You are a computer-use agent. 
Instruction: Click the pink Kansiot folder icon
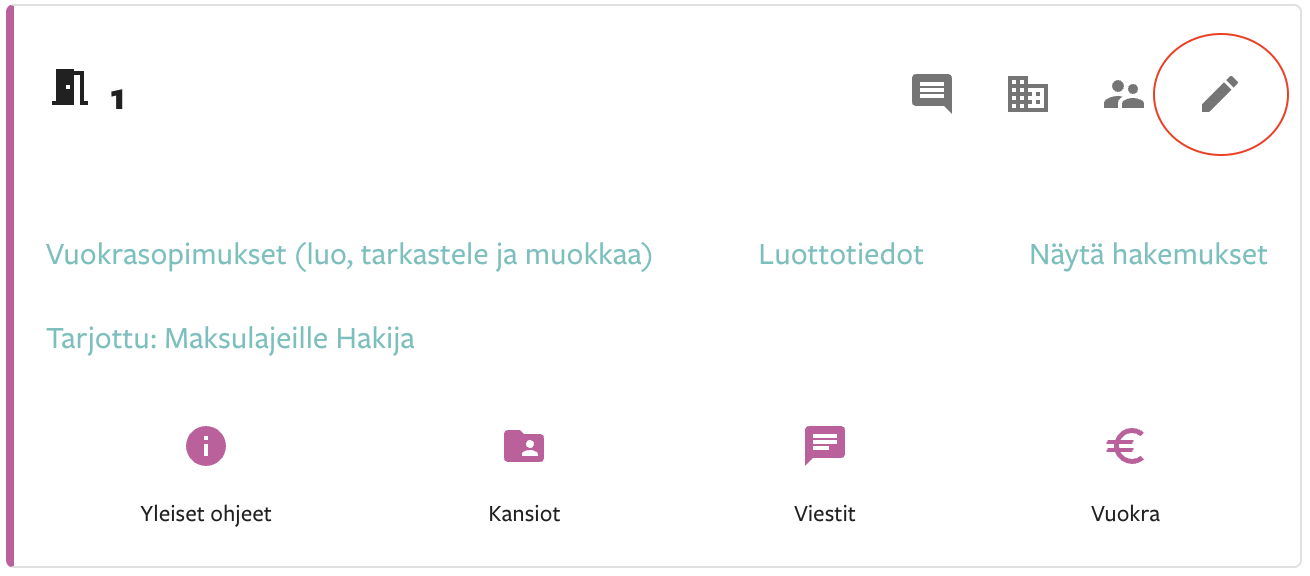tap(524, 446)
